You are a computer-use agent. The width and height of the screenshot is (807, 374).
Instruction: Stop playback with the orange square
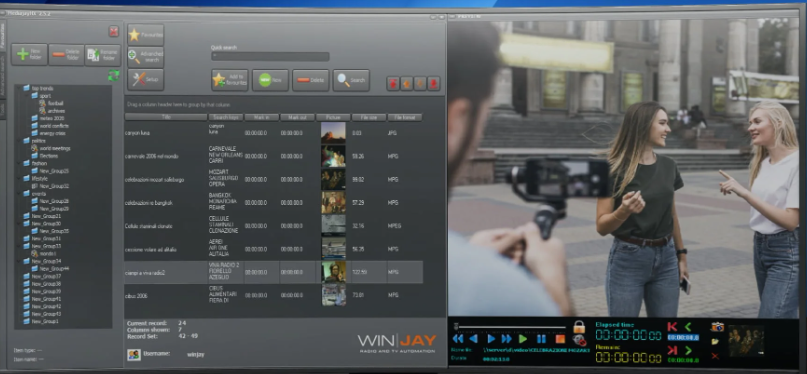[560, 339]
